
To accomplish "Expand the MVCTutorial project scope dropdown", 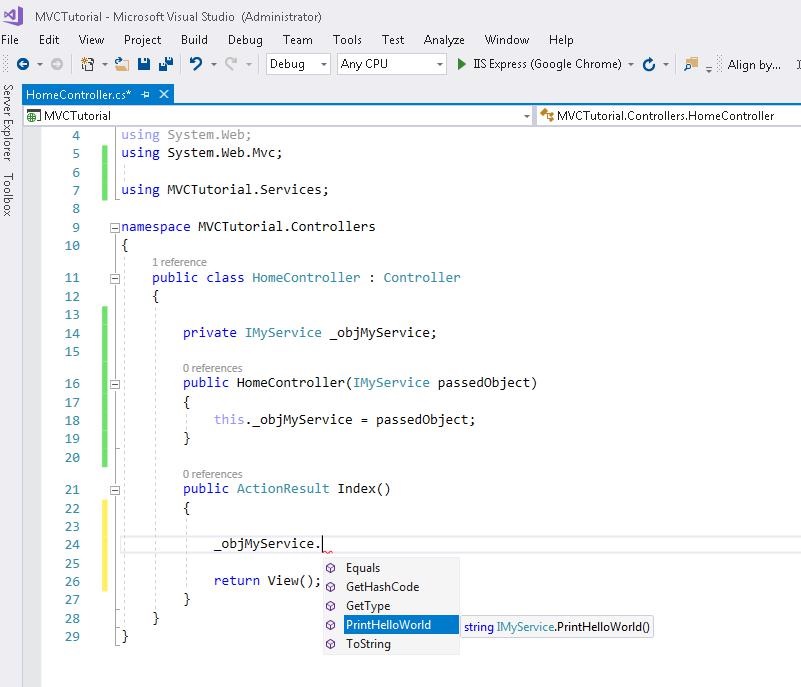I will (x=526, y=116).
